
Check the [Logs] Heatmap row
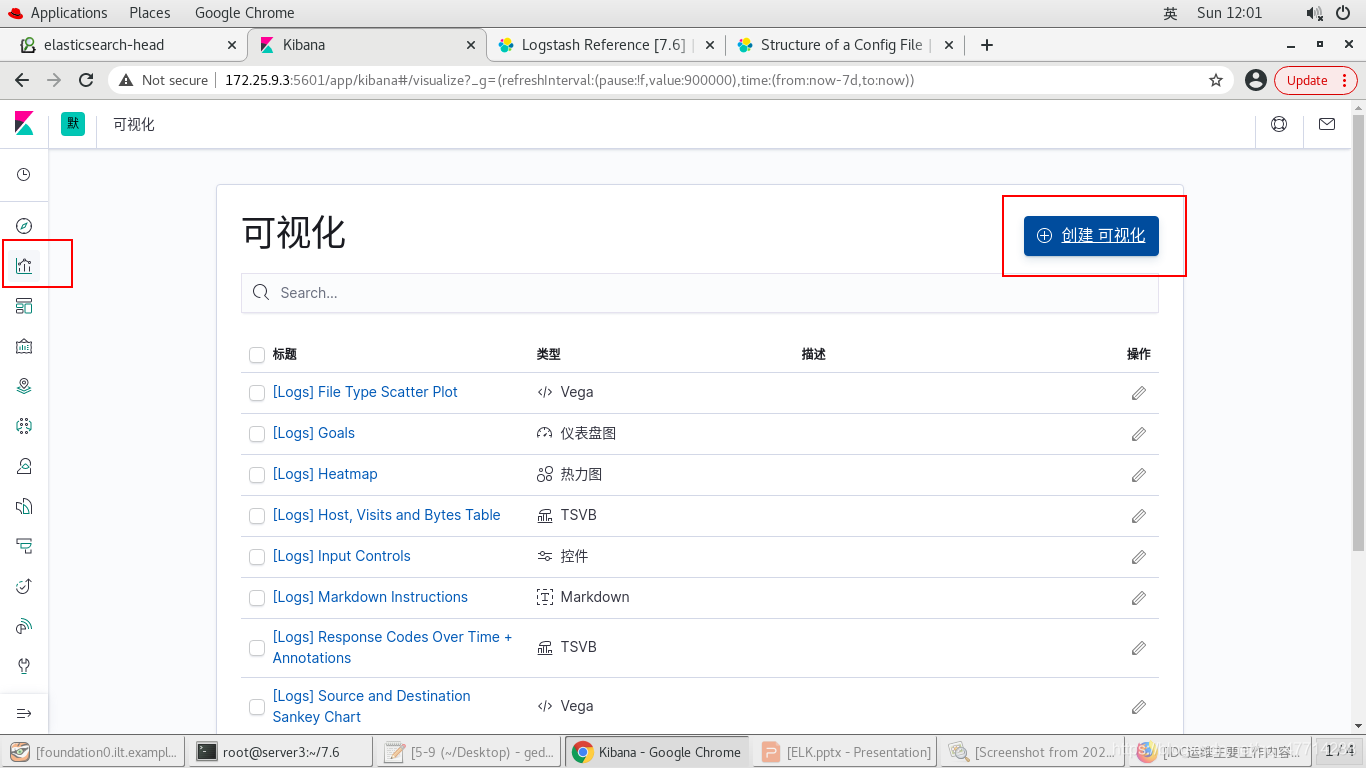point(257,475)
